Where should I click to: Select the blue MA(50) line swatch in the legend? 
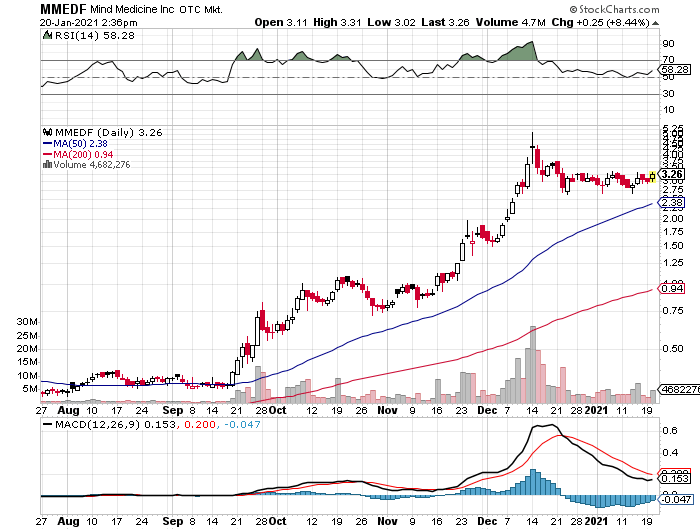click(x=47, y=143)
